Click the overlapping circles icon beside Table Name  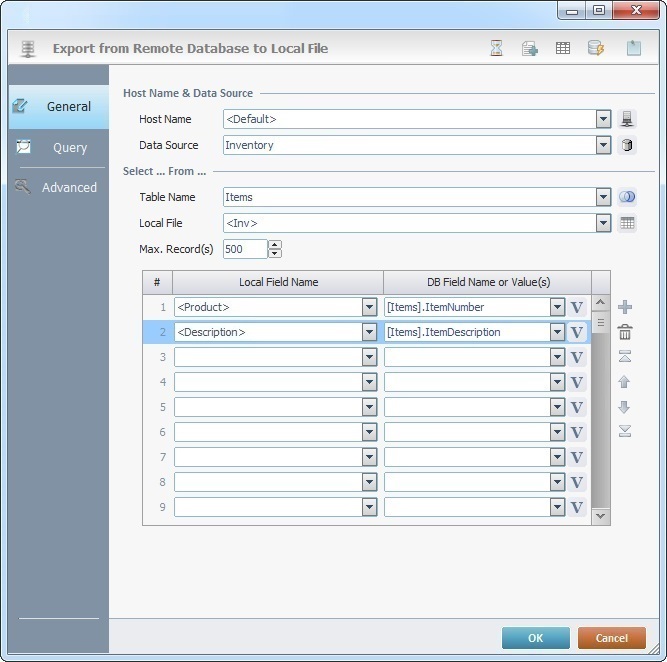tap(627, 197)
